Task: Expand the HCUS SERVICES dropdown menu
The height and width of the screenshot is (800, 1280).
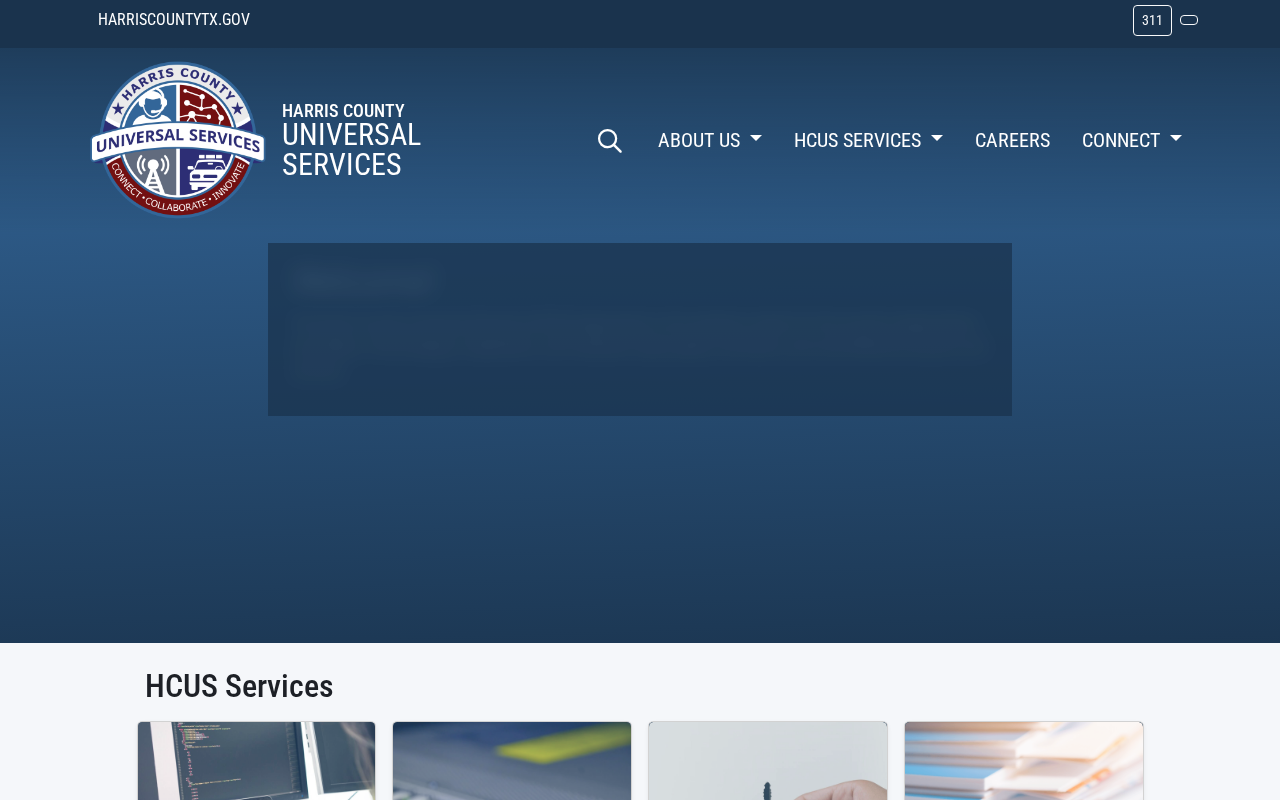Action: 868,140
